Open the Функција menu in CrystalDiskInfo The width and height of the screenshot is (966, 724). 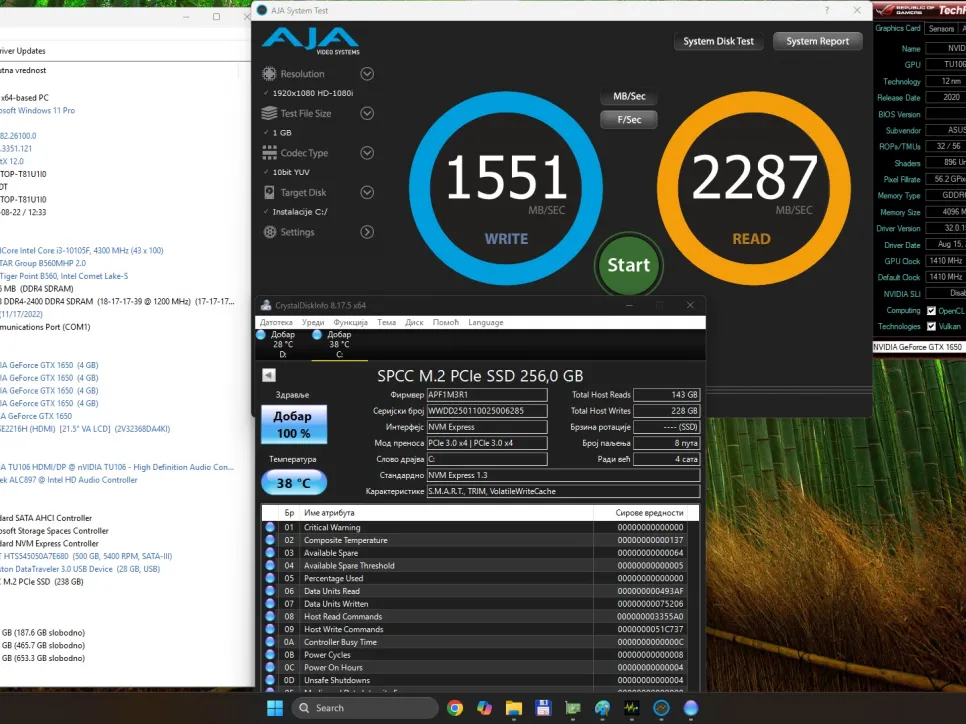click(350, 322)
